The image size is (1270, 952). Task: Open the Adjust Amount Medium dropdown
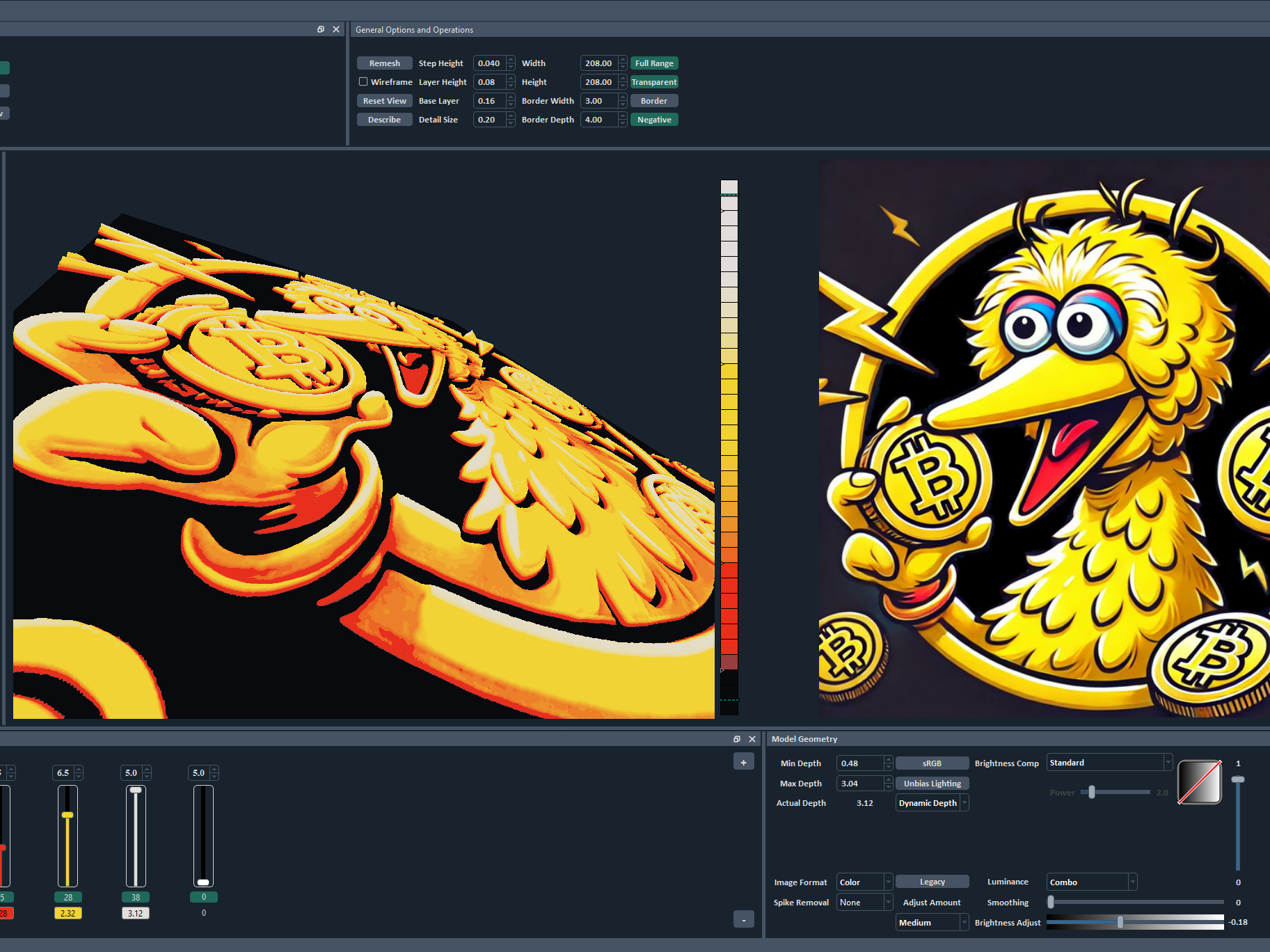[932, 923]
